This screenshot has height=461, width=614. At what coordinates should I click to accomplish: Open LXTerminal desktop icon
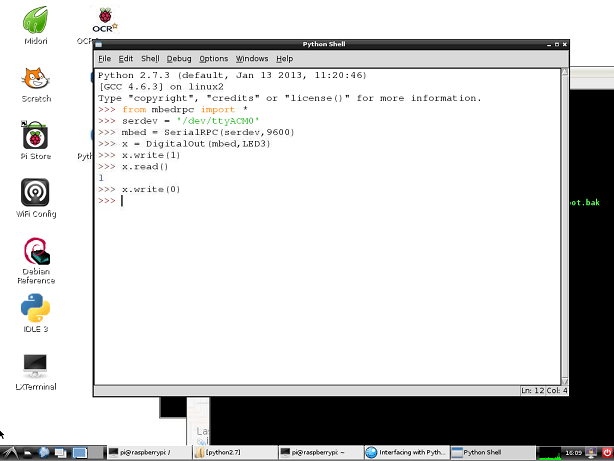tap(36, 370)
